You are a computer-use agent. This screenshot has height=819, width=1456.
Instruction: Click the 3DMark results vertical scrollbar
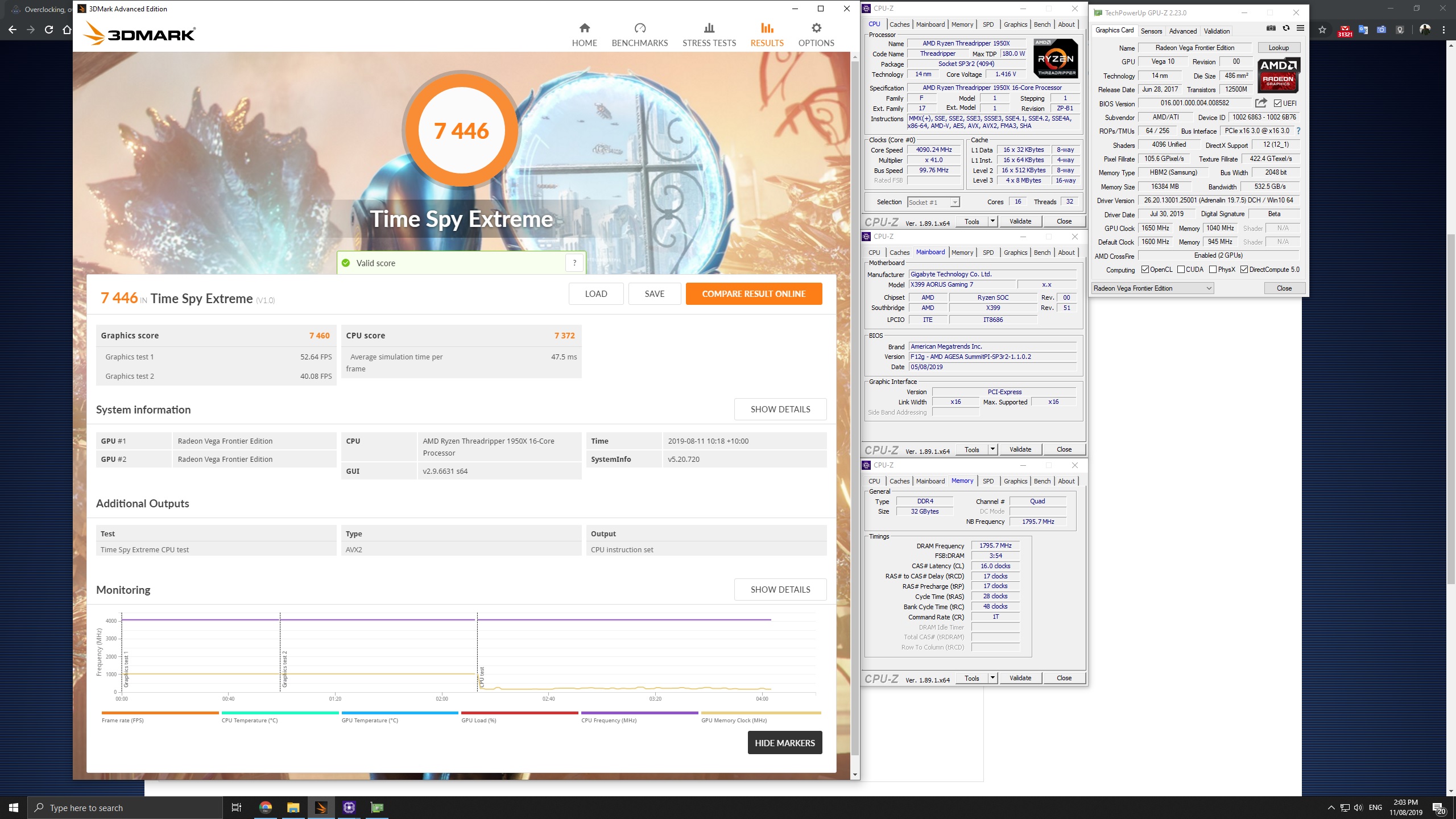pos(854,409)
